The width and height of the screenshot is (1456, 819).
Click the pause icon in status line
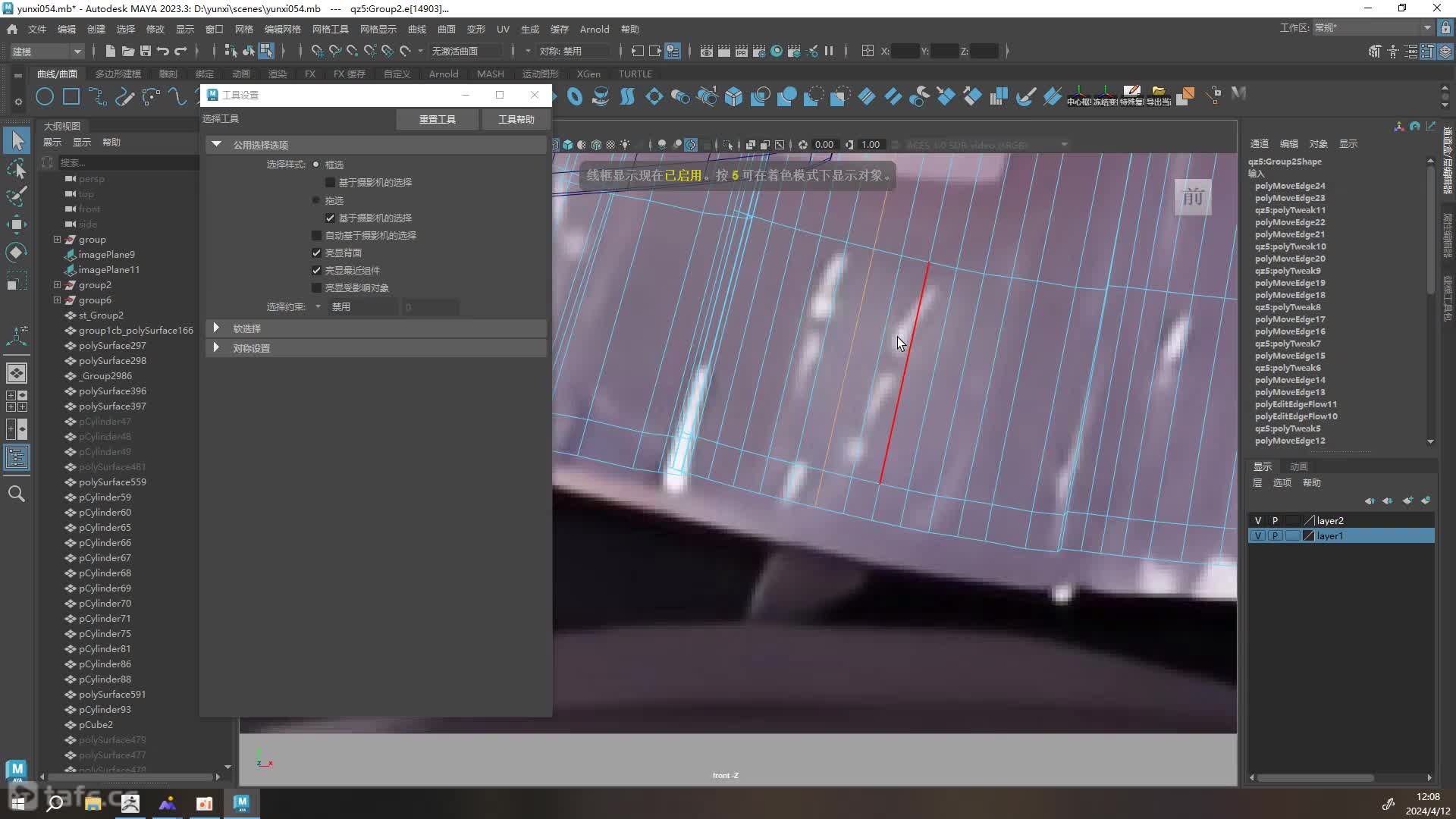click(829, 51)
